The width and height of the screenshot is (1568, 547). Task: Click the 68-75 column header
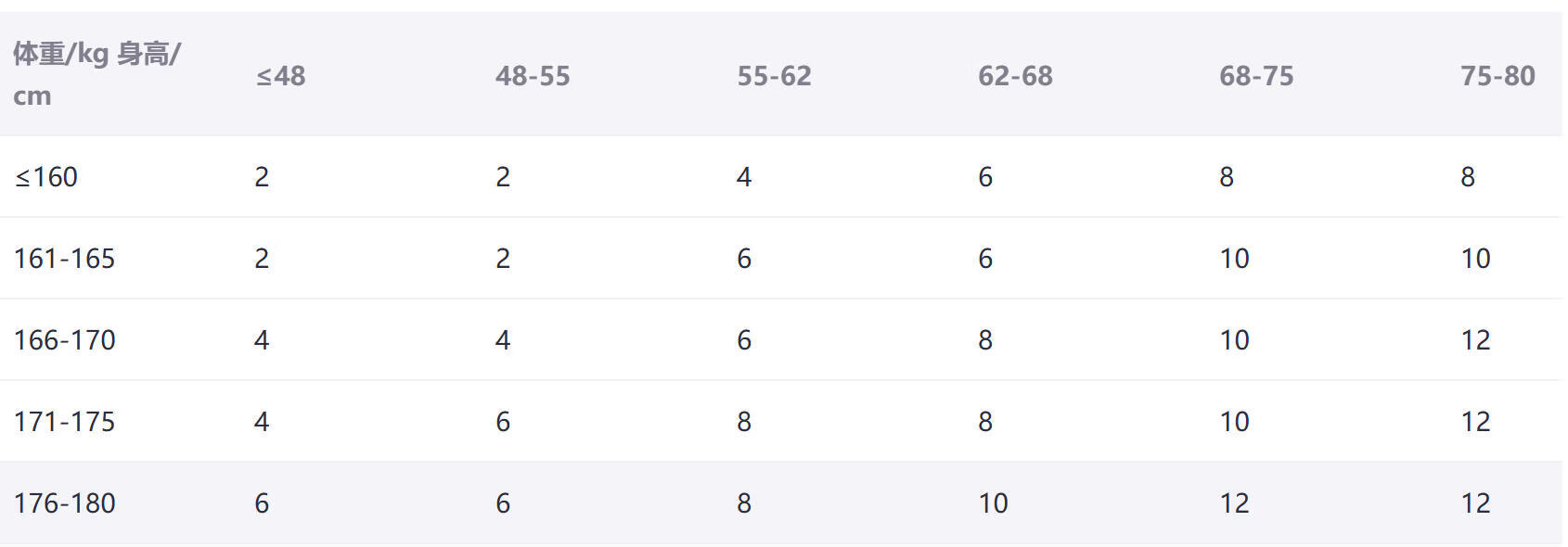(x=1256, y=76)
